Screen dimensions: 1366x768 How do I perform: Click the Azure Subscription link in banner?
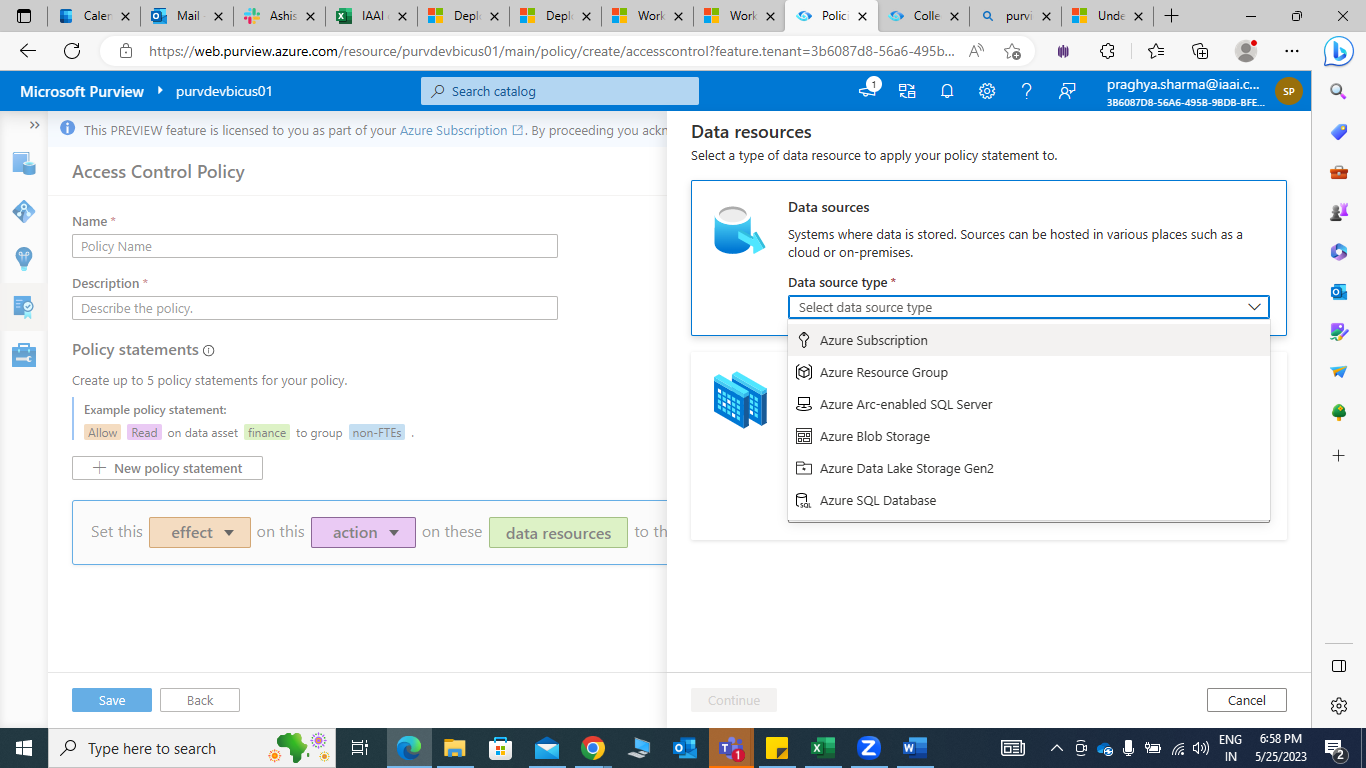point(461,130)
